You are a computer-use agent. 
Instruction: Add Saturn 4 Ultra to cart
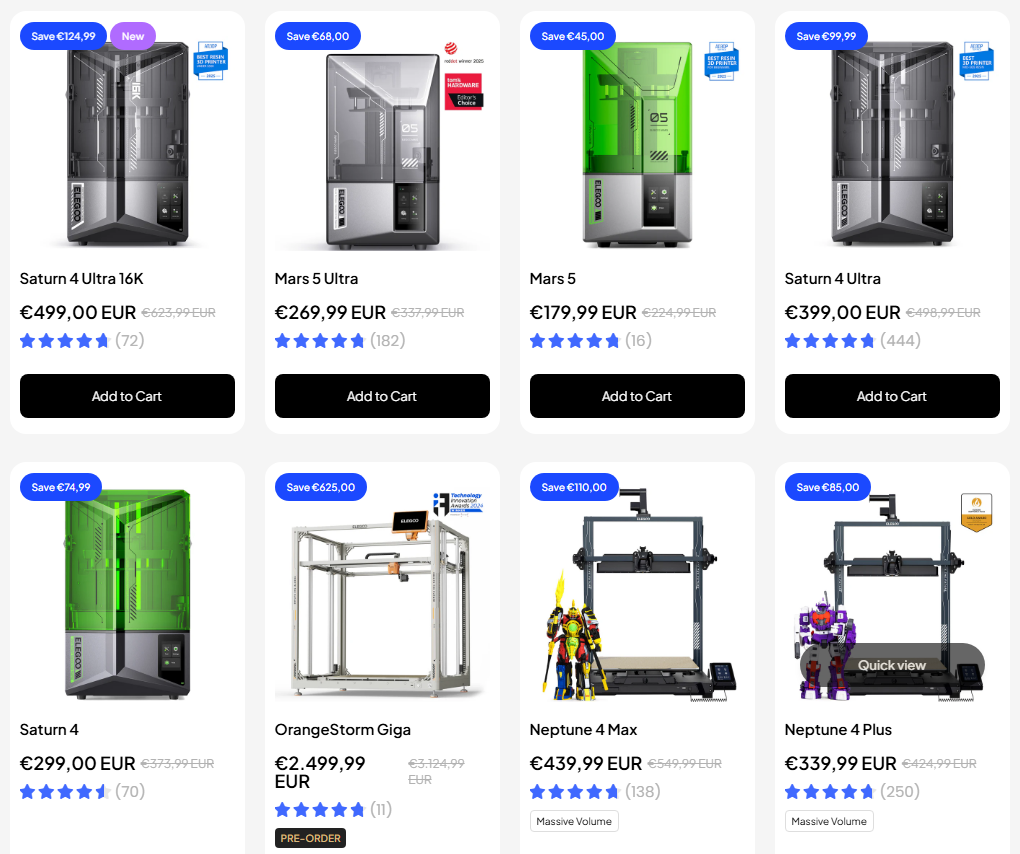(892, 395)
